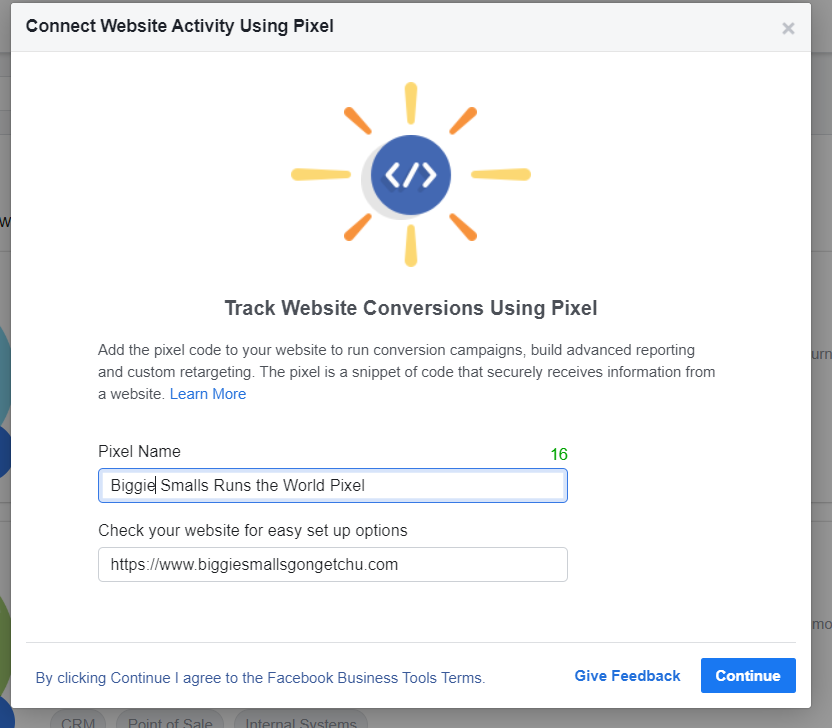
Task: Click the top yellow sun ray above the pixel icon
Action: pyautogui.click(x=411, y=103)
